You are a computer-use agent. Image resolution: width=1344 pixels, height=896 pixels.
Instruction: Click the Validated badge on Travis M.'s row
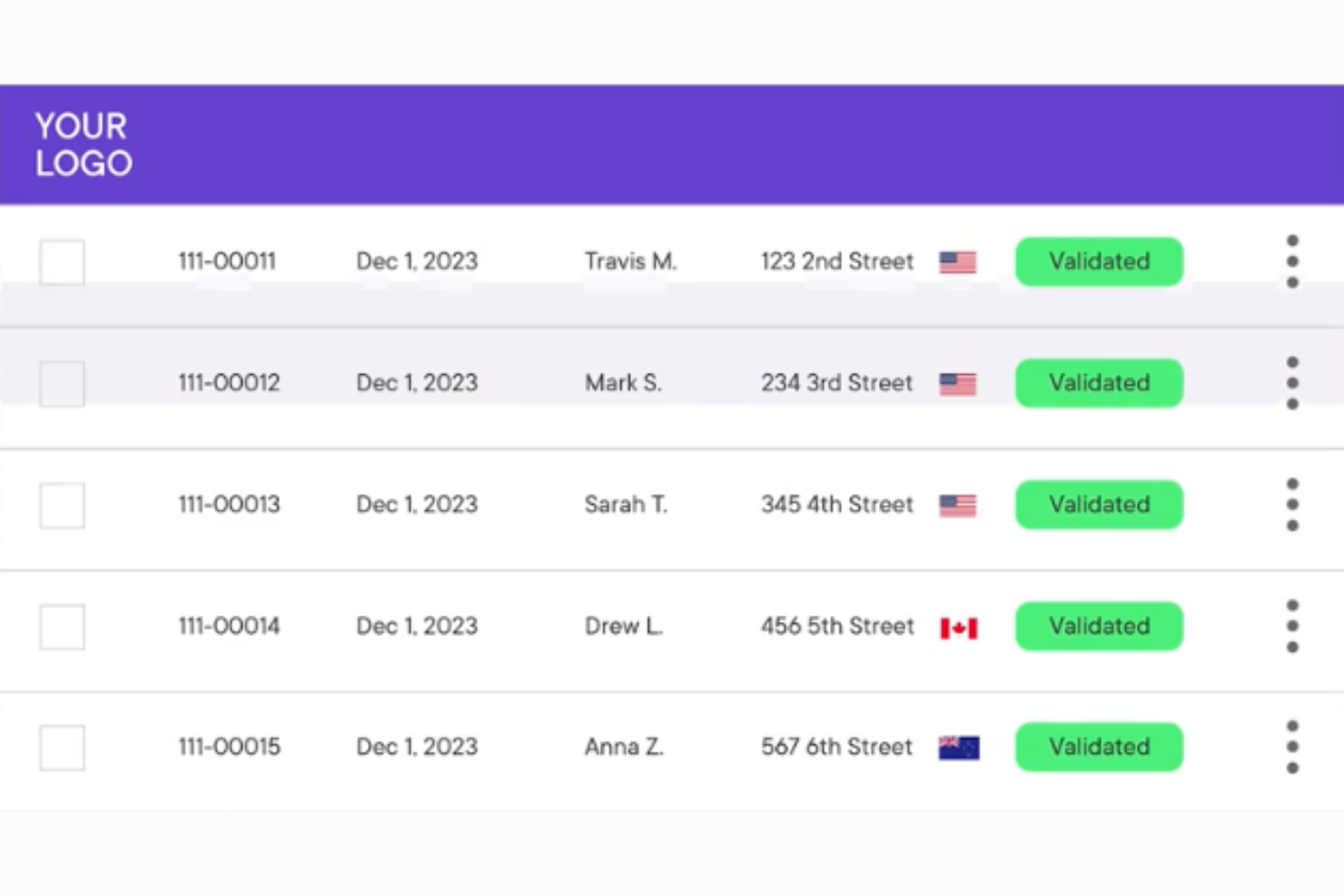pos(1099,261)
